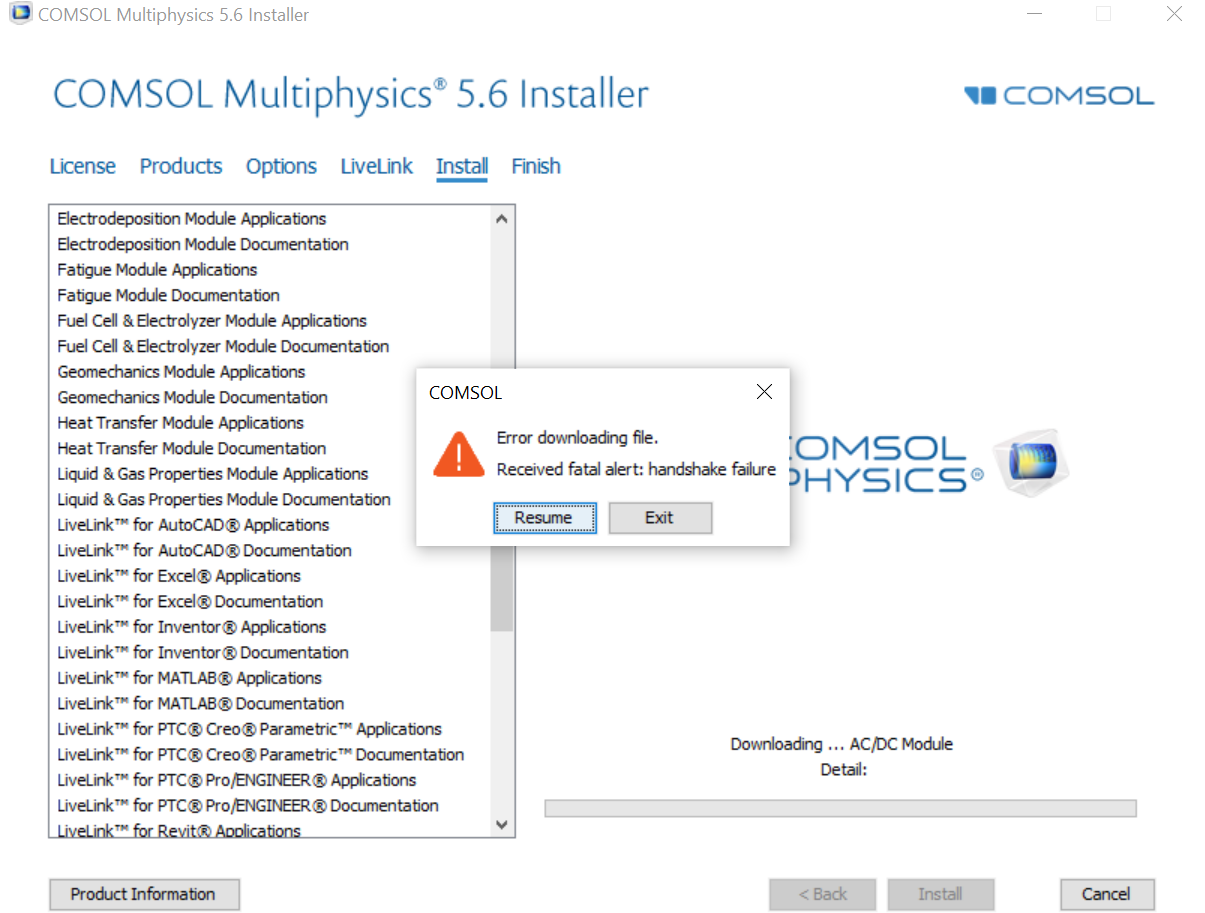Click the COMSOL installer title bar icon
Screen dimensions: 1205x913
pos(20,15)
